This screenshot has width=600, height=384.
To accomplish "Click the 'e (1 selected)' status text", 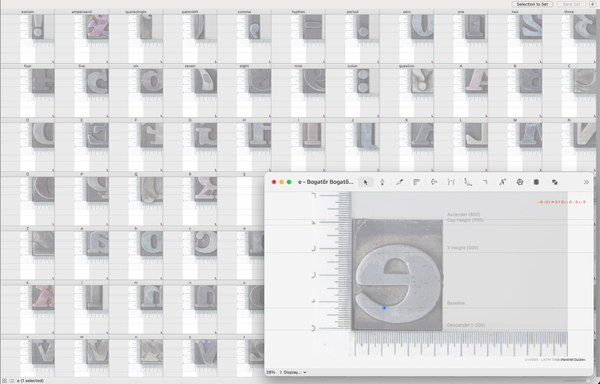I will pos(30,381).
